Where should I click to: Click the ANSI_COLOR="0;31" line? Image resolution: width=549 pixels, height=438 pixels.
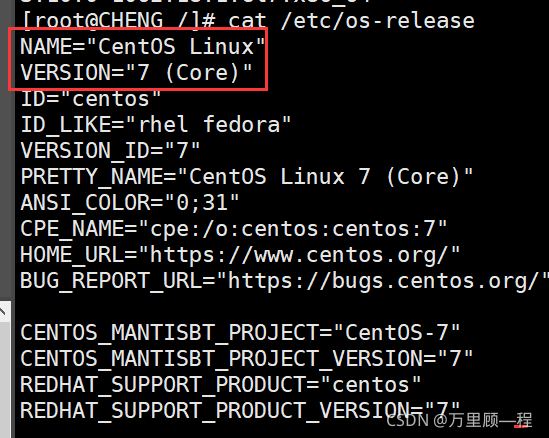pyautogui.click(x=130, y=202)
